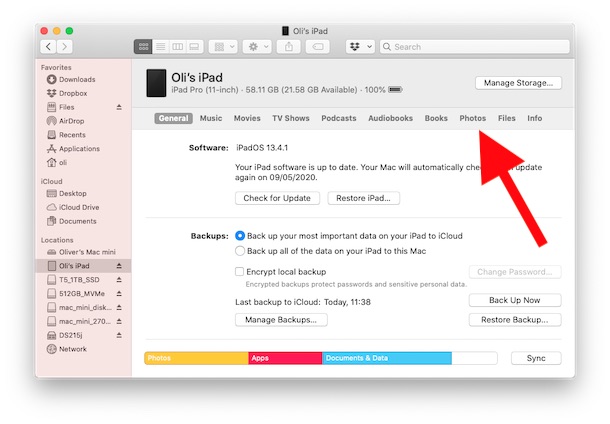Switch Finder to icon view

[143, 47]
